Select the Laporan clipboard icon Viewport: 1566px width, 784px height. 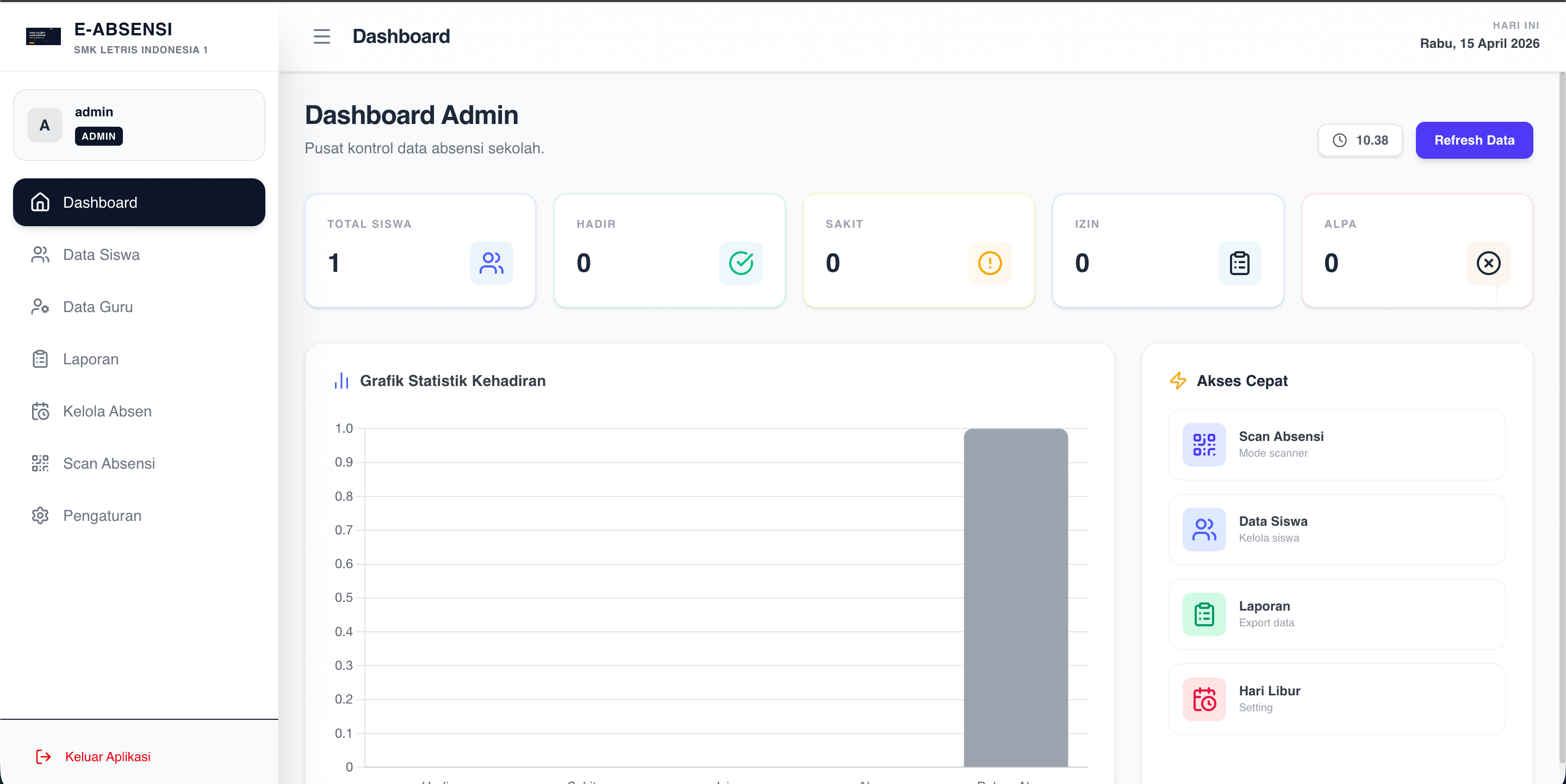40,359
